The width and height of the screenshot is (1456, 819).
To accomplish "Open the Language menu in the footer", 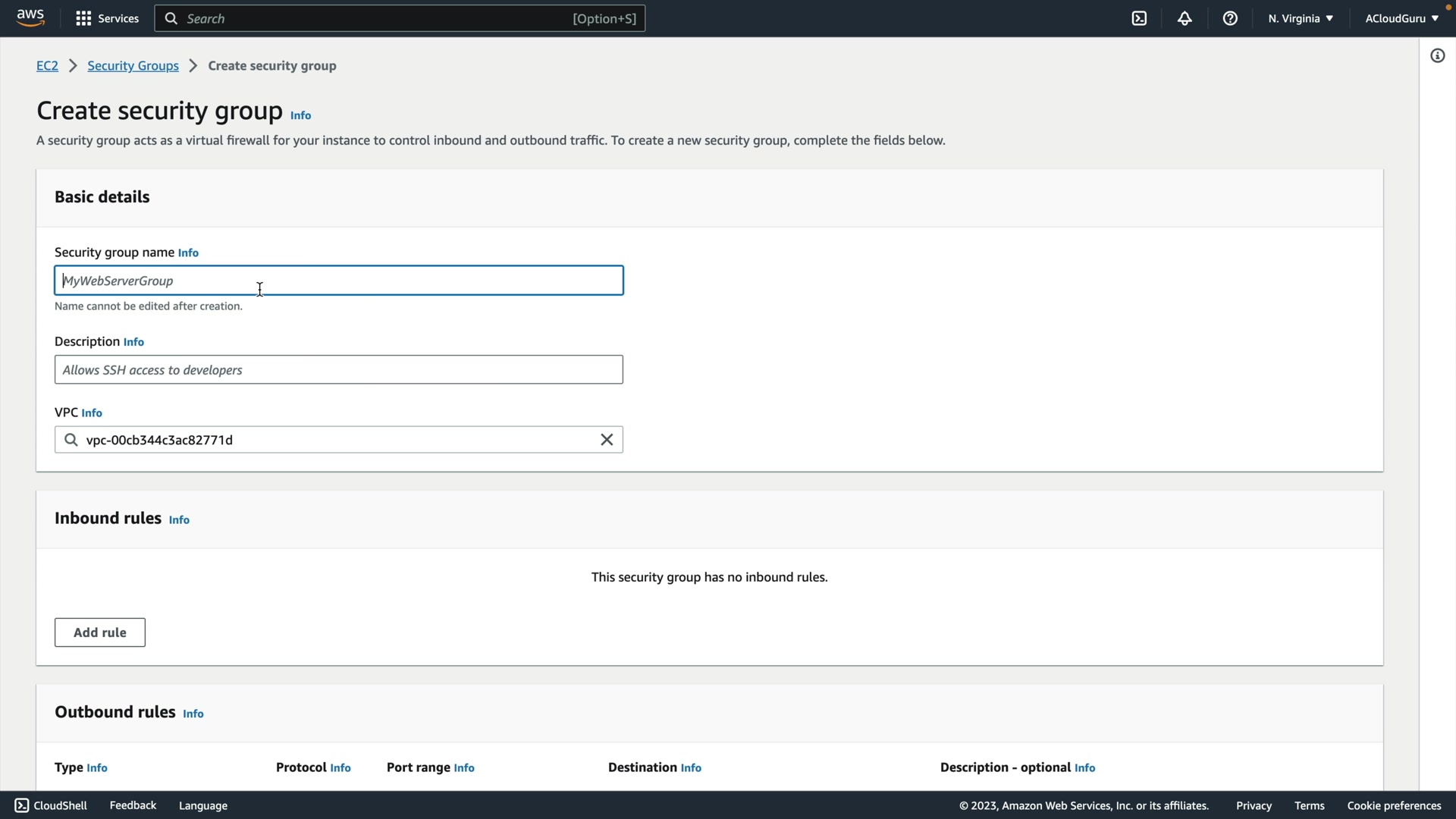I will click(x=202, y=805).
